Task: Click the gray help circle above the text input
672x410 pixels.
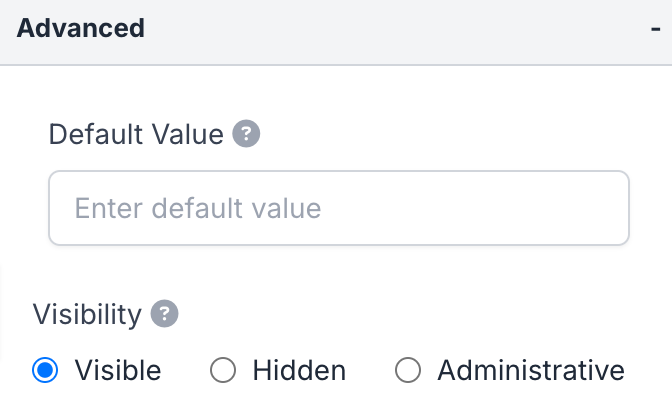Action: pyautogui.click(x=246, y=134)
